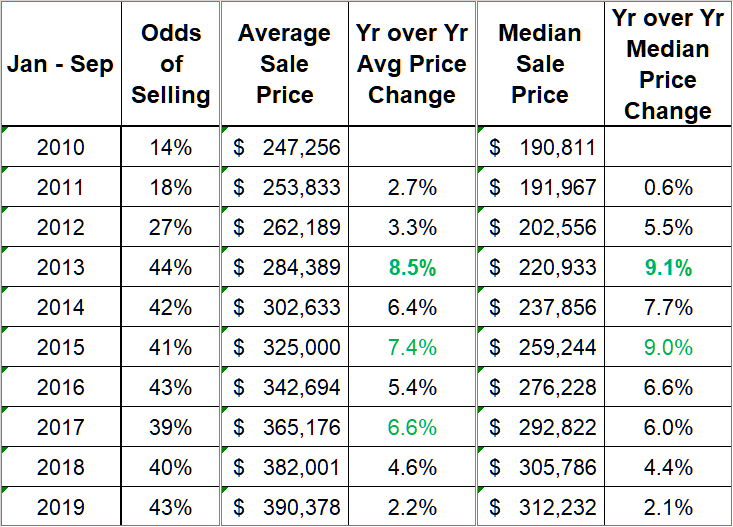Click the 2016 median price $276,228
This screenshot has height=527, width=733.
(x=543, y=388)
